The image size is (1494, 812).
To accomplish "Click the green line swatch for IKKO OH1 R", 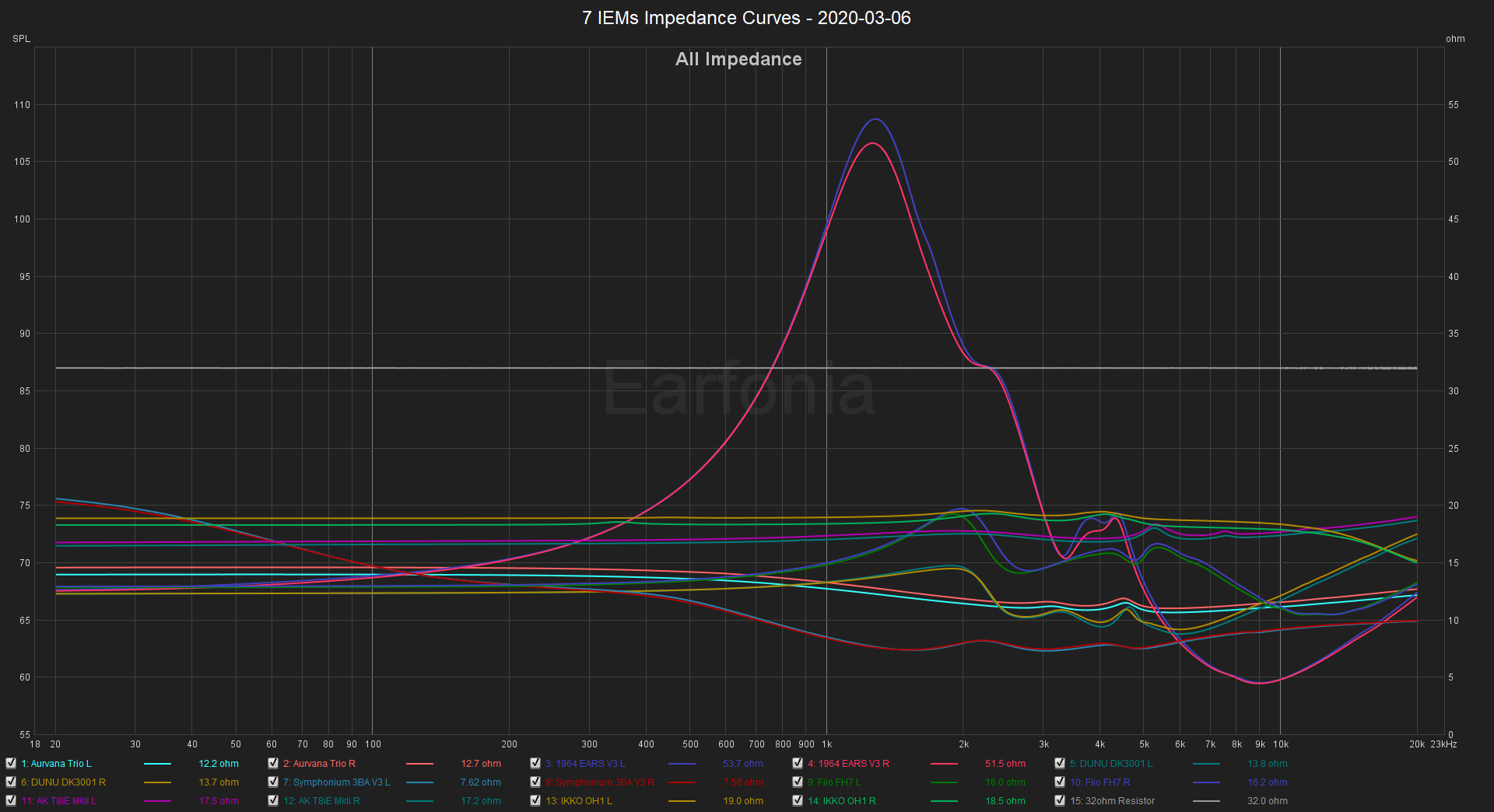I will 944,801.
